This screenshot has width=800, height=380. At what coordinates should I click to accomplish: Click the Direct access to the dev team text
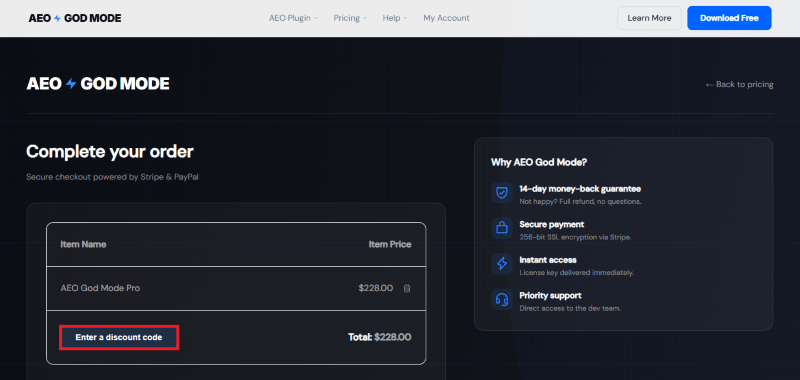[x=570, y=309]
